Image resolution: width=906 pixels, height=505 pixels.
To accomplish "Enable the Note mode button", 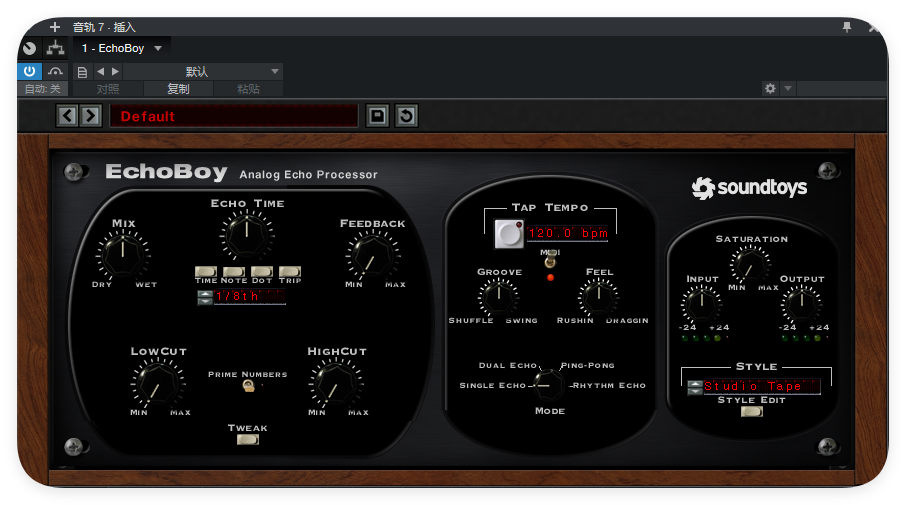I will click(234, 272).
